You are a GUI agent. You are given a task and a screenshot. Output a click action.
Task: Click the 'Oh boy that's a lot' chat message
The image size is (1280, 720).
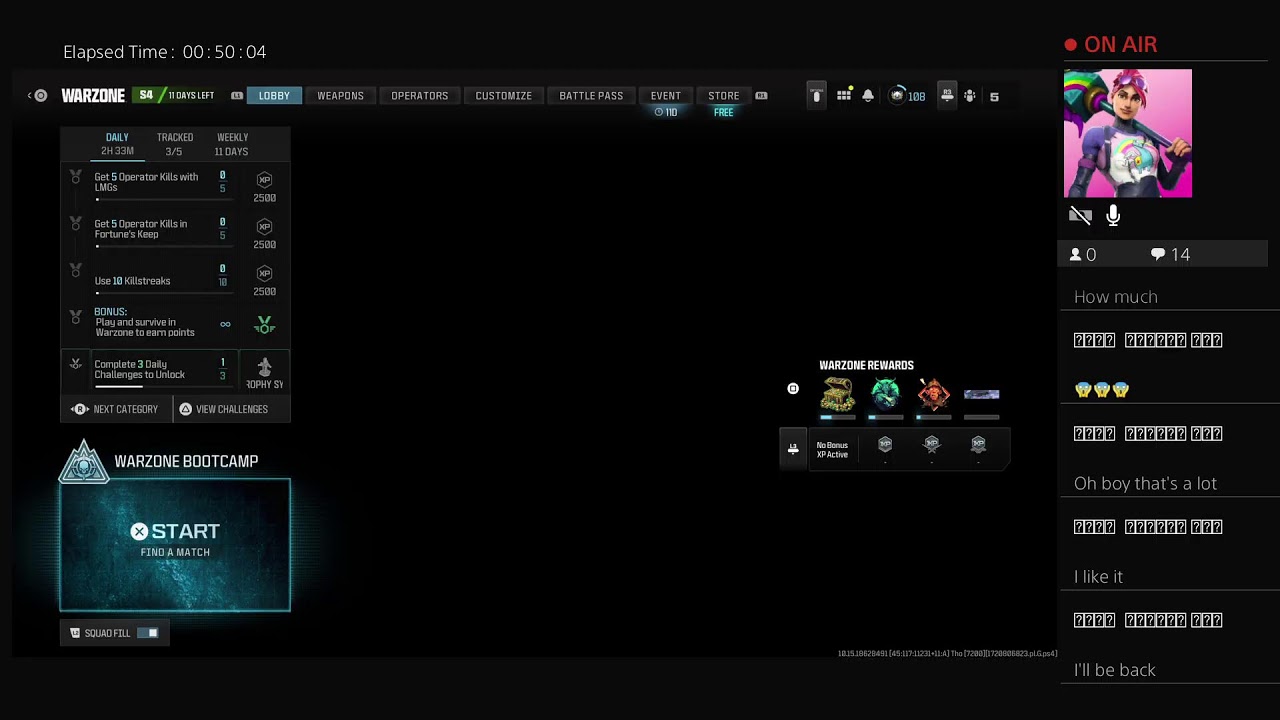click(x=1145, y=483)
